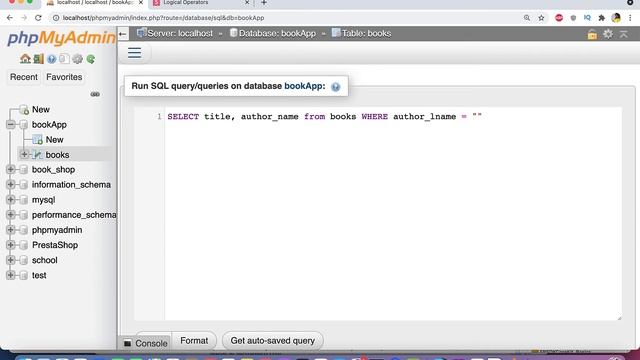Expand the performance_schema database

click(x=11, y=215)
